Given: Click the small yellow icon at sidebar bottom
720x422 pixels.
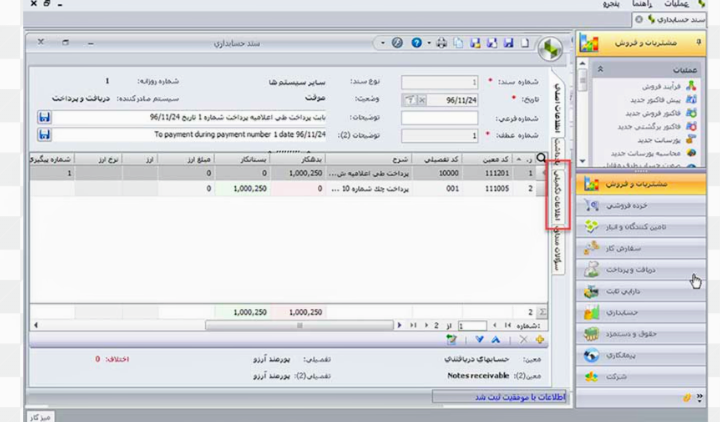Looking at the screenshot, I should pos(686,398).
